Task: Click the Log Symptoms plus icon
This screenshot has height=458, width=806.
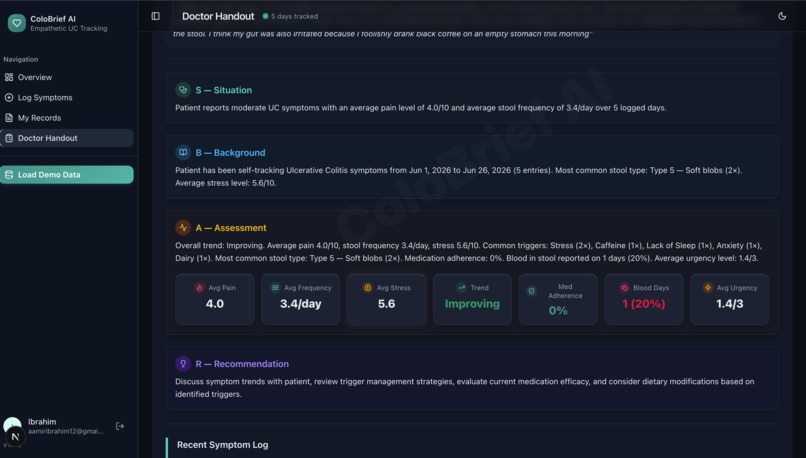Action: pos(9,98)
